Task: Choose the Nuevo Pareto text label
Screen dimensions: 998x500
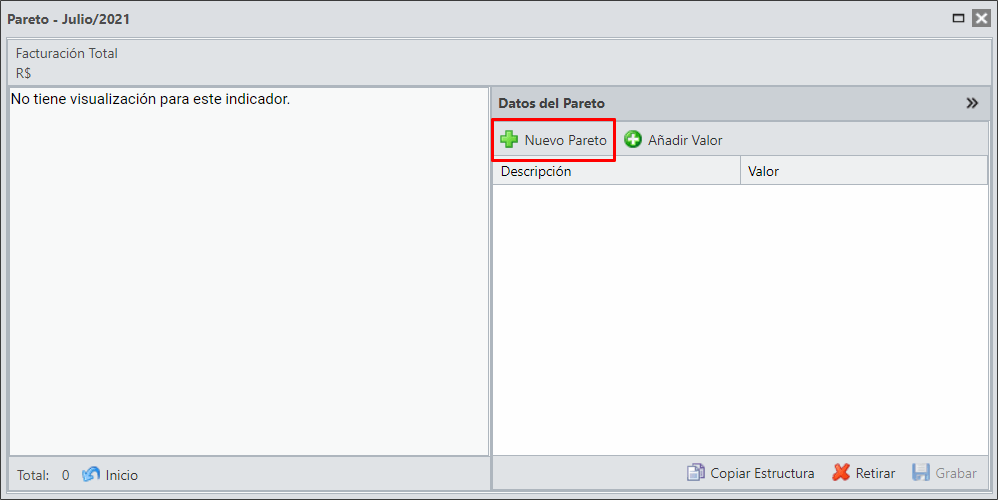Action: click(565, 140)
